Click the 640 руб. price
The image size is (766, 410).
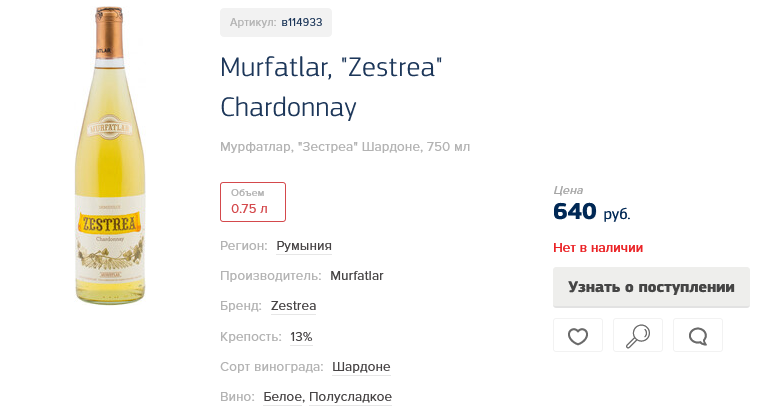591,212
